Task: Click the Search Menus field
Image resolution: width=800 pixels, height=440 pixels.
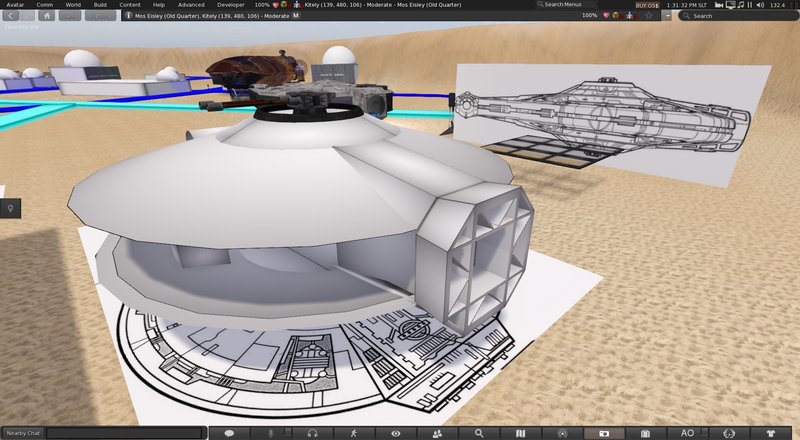Action: coord(565,5)
